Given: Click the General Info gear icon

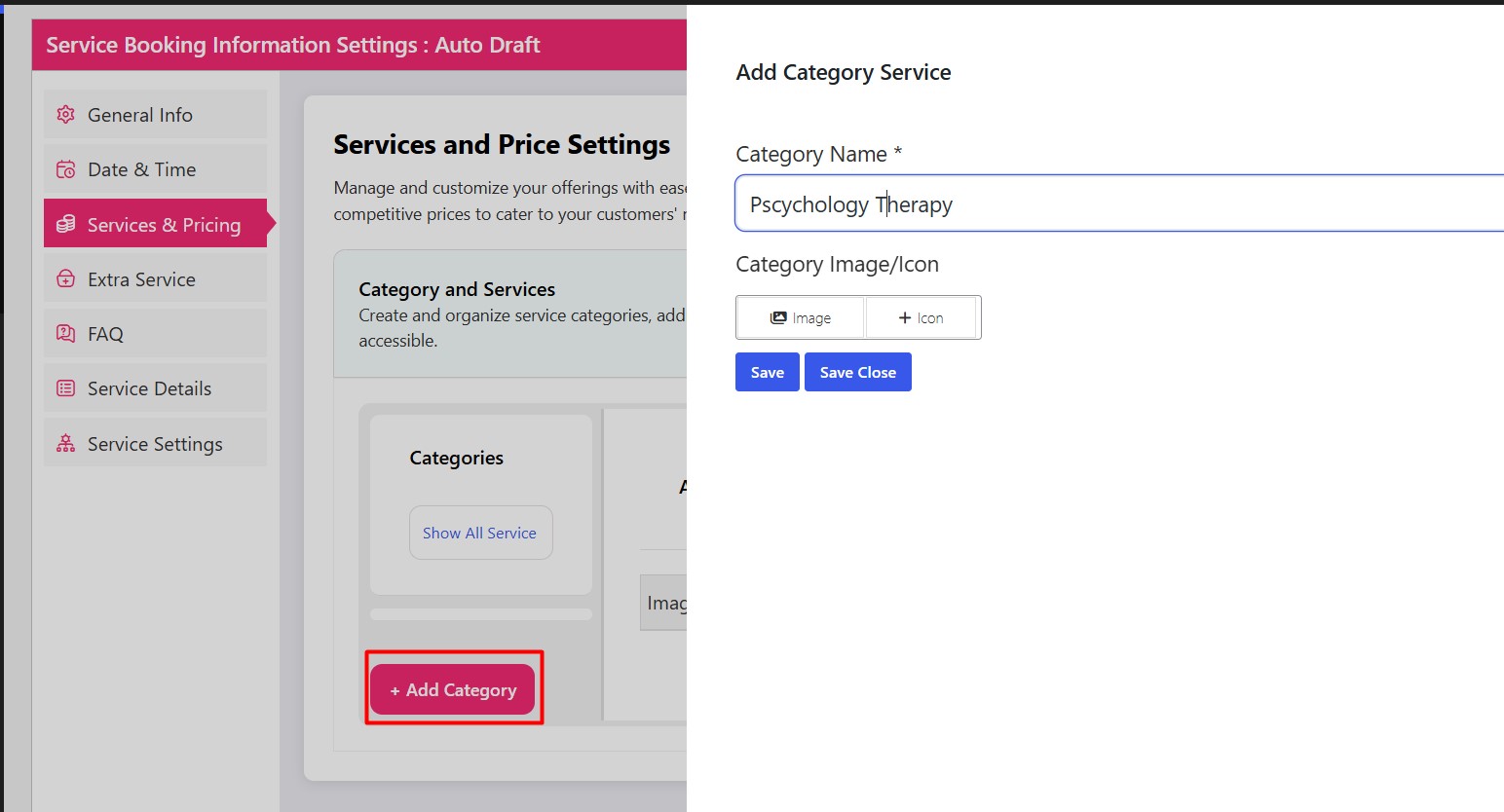Looking at the screenshot, I should click(x=65, y=115).
